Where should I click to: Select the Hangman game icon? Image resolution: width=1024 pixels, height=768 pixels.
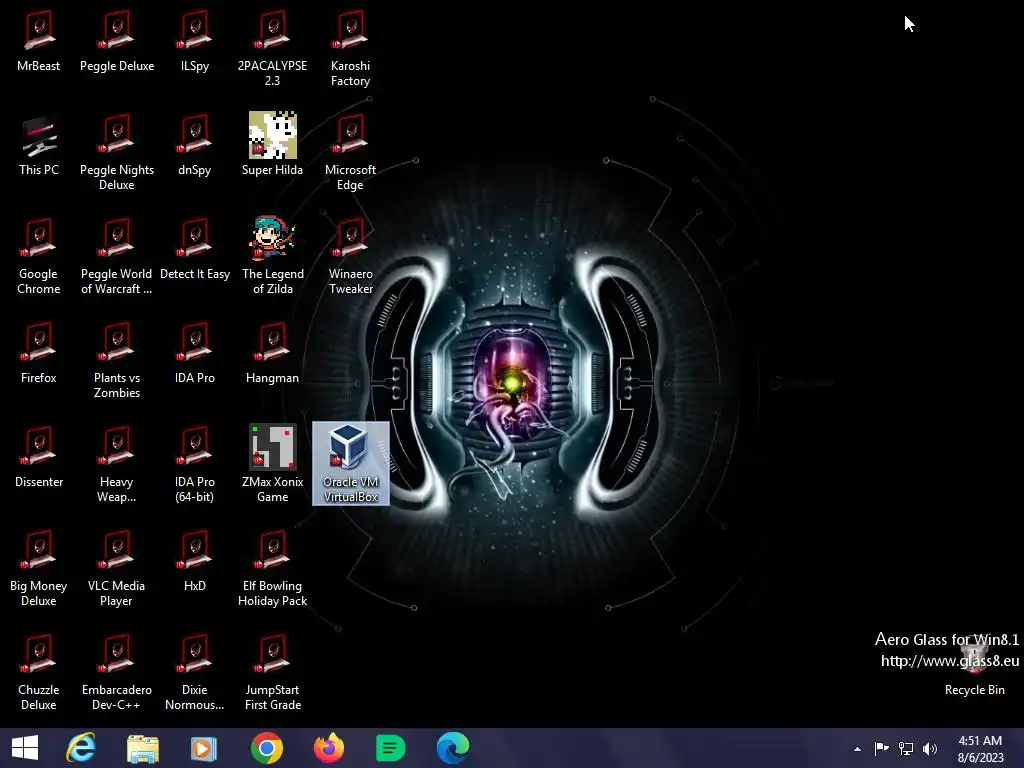pyautogui.click(x=272, y=353)
